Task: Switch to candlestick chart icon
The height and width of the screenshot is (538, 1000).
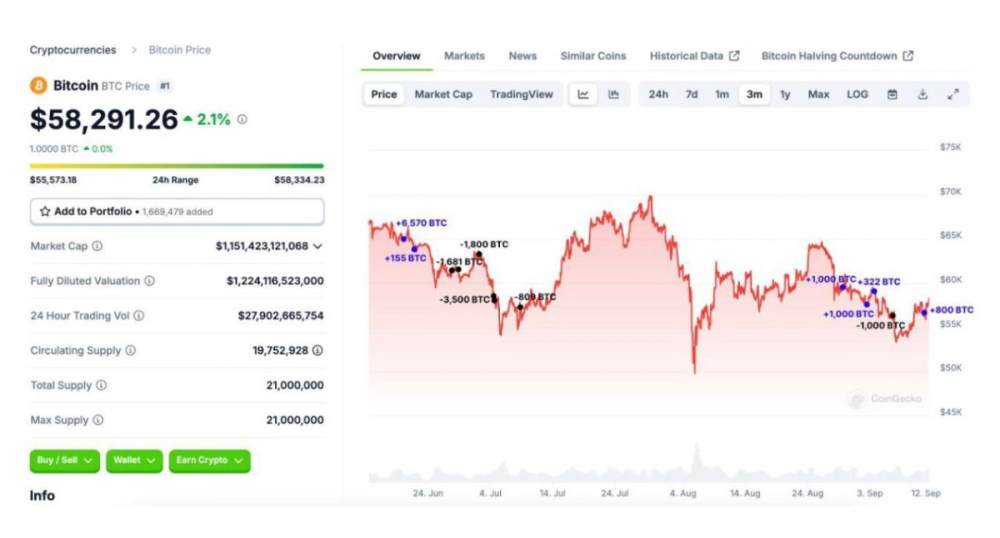Action: [x=613, y=95]
